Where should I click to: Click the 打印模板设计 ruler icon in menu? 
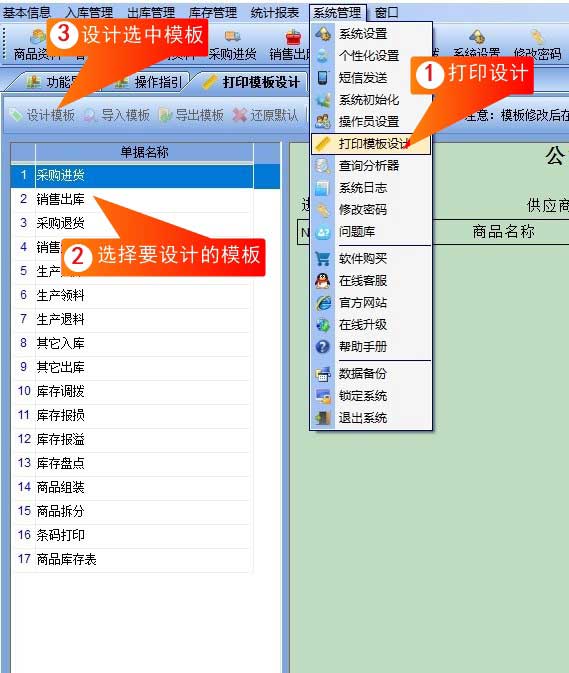pyautogui.click(x=322, y=143)
